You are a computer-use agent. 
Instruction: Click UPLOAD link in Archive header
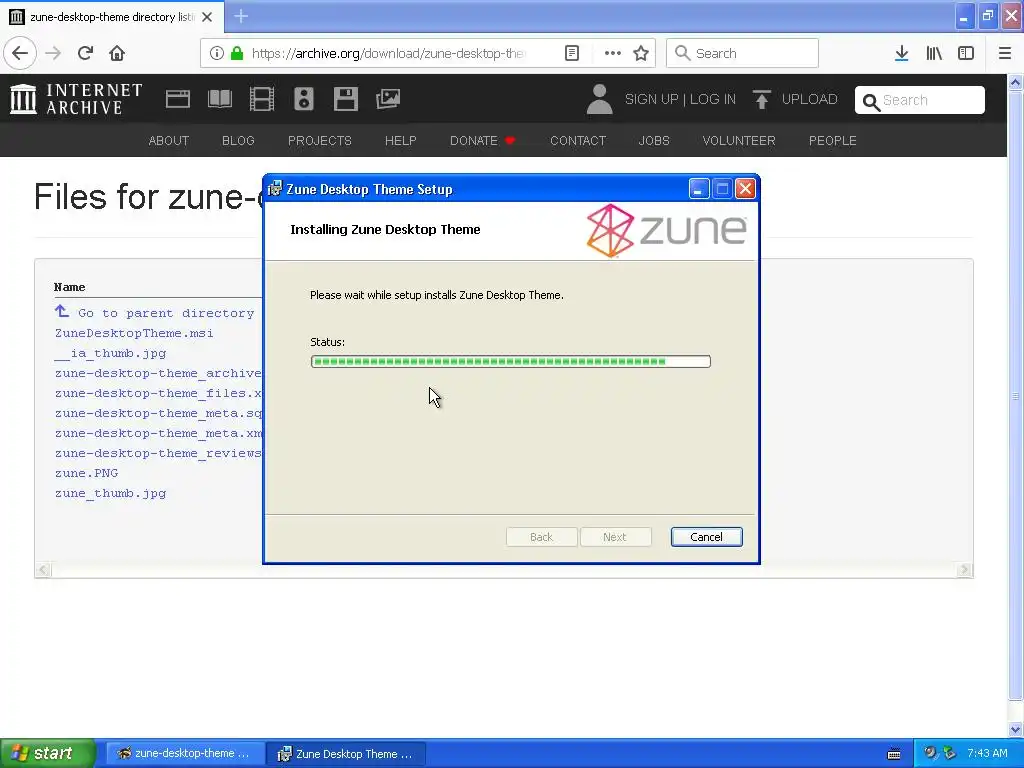click(809, 99)
